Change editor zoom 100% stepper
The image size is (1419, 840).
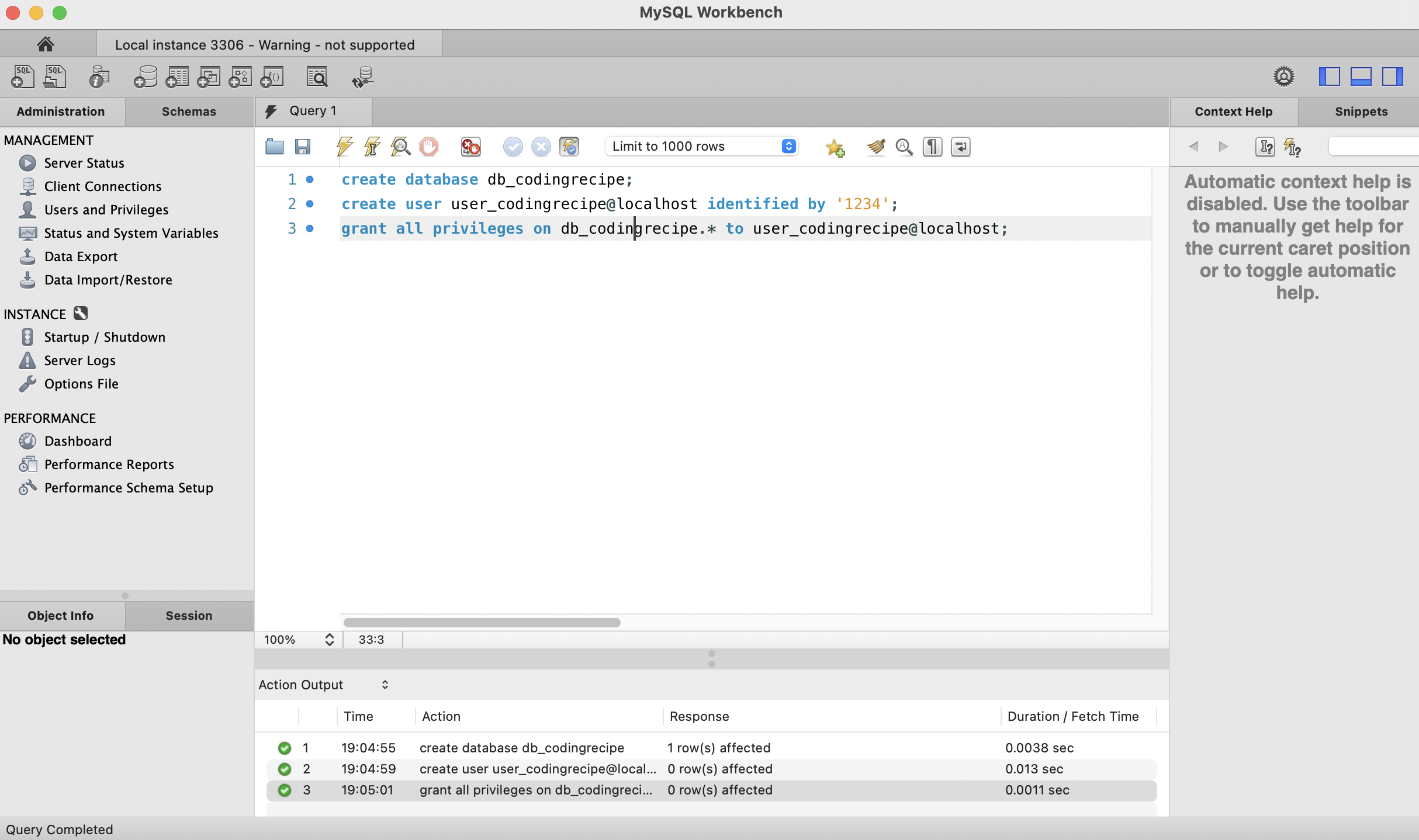(330, 640)
